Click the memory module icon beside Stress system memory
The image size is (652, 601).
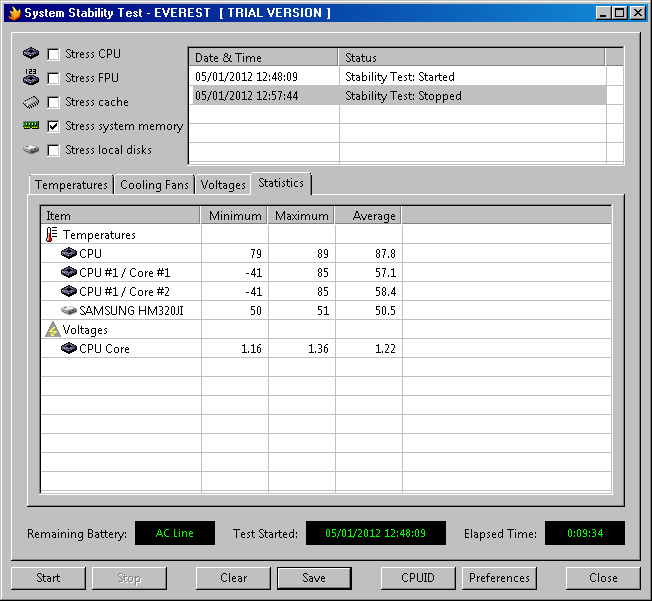click(x=31, y=126)
